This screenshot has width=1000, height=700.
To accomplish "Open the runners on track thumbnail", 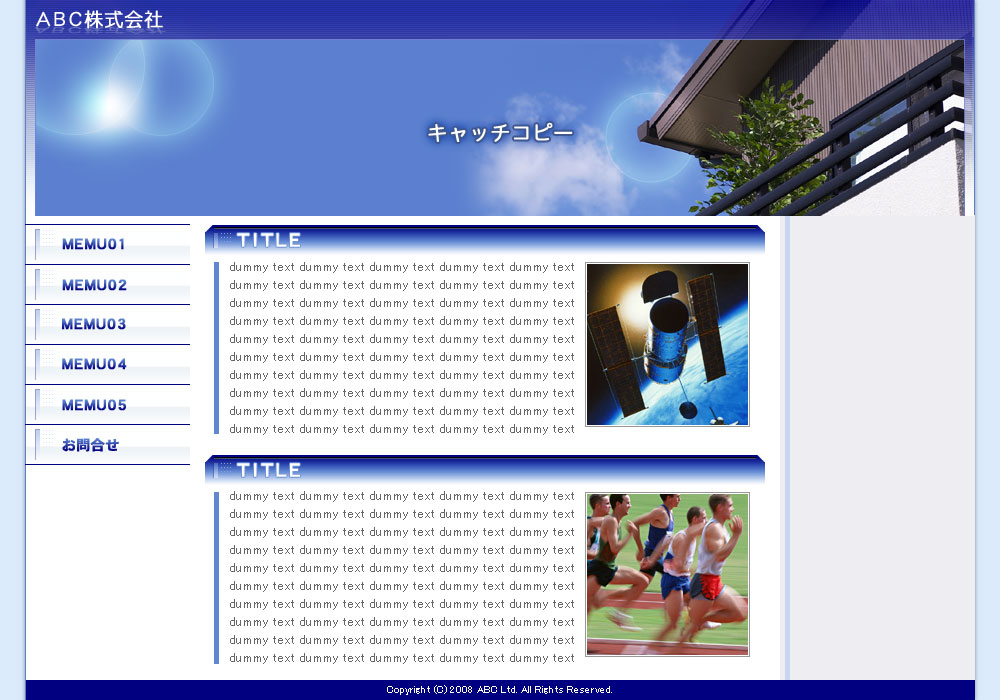I will coord(667,574).
